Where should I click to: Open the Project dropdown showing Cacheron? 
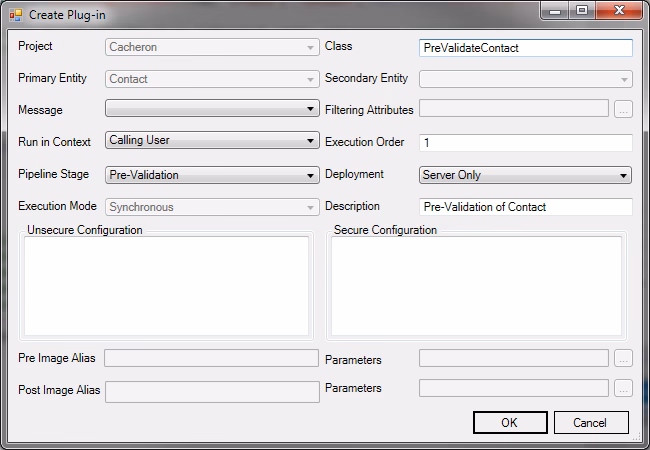point(212,47)
